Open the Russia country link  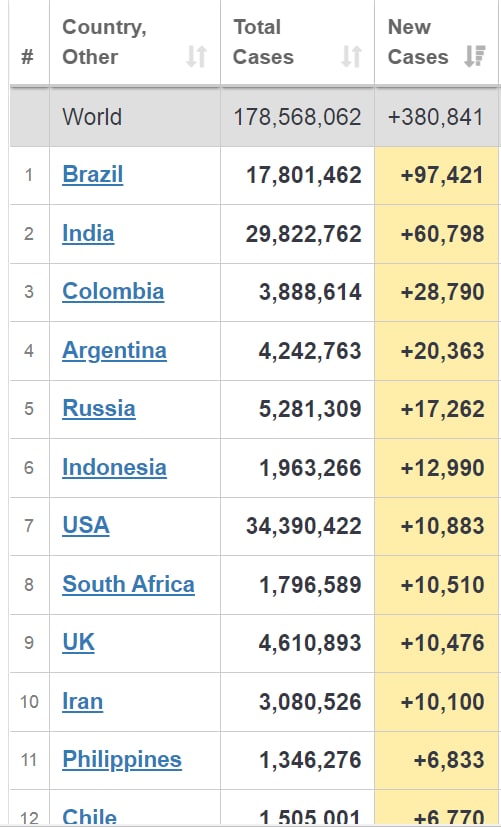99,408
